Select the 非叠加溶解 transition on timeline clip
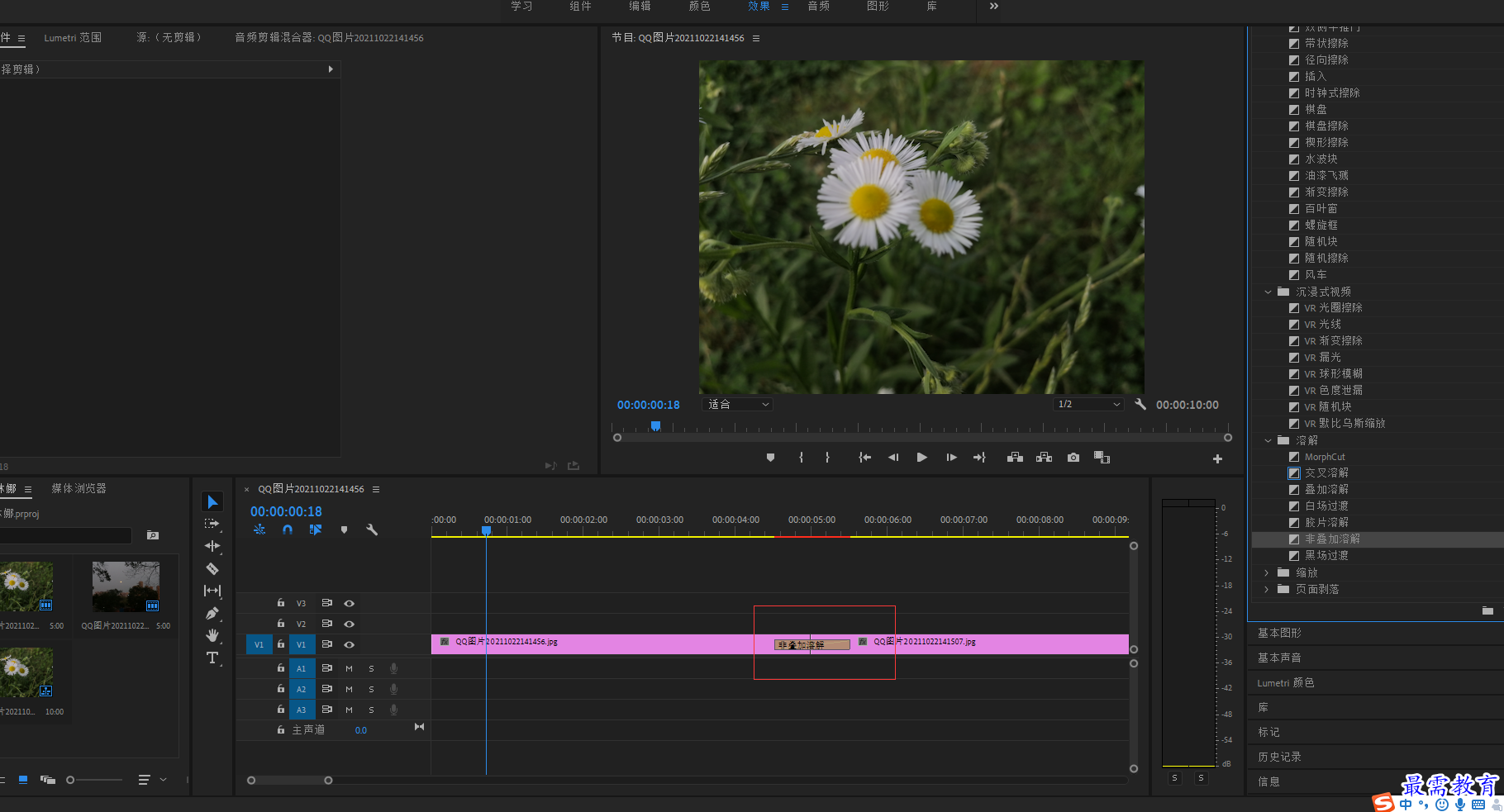Viewport: 1504px width, 812px height. pyautogui.click(x=811, y=645)
